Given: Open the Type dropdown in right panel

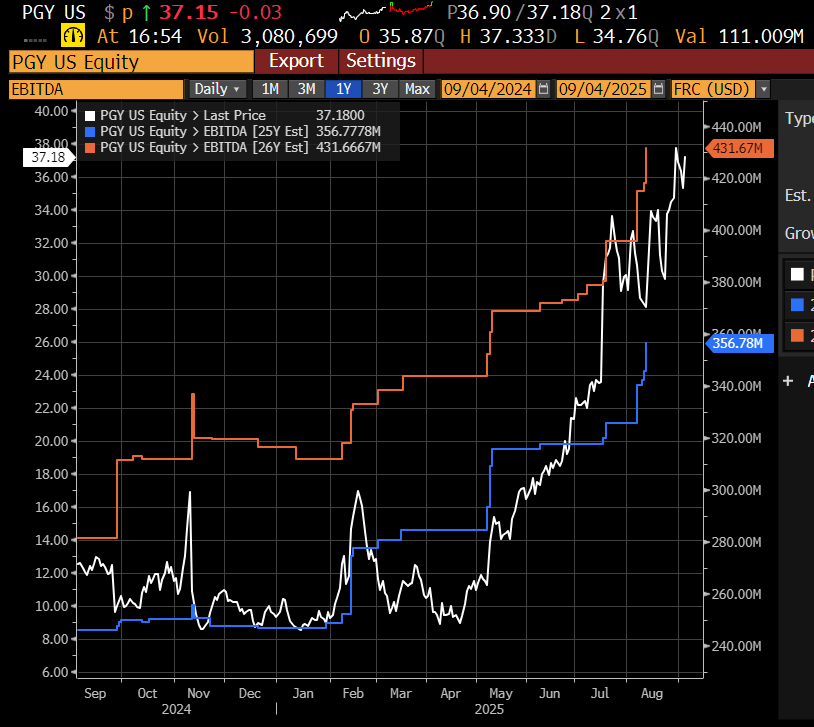Looking at the screenshot, I should (797, 117).
